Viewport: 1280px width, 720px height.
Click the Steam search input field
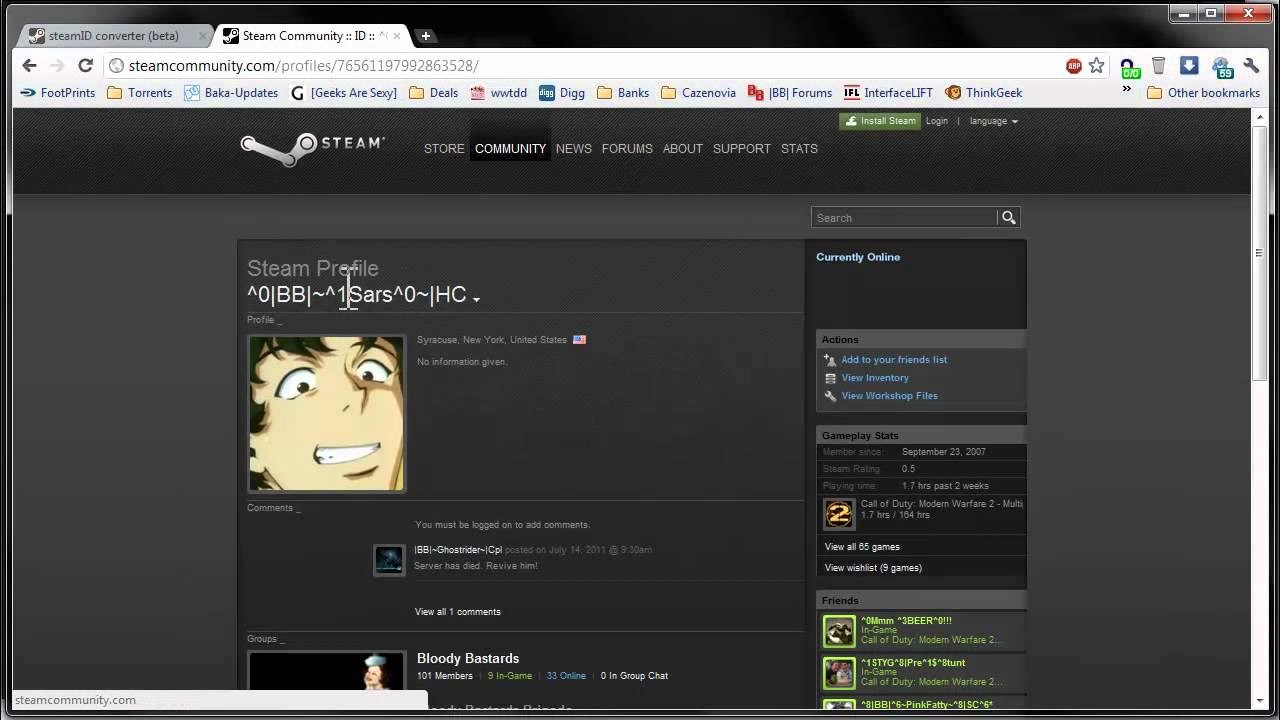click(x=905, y=218)
